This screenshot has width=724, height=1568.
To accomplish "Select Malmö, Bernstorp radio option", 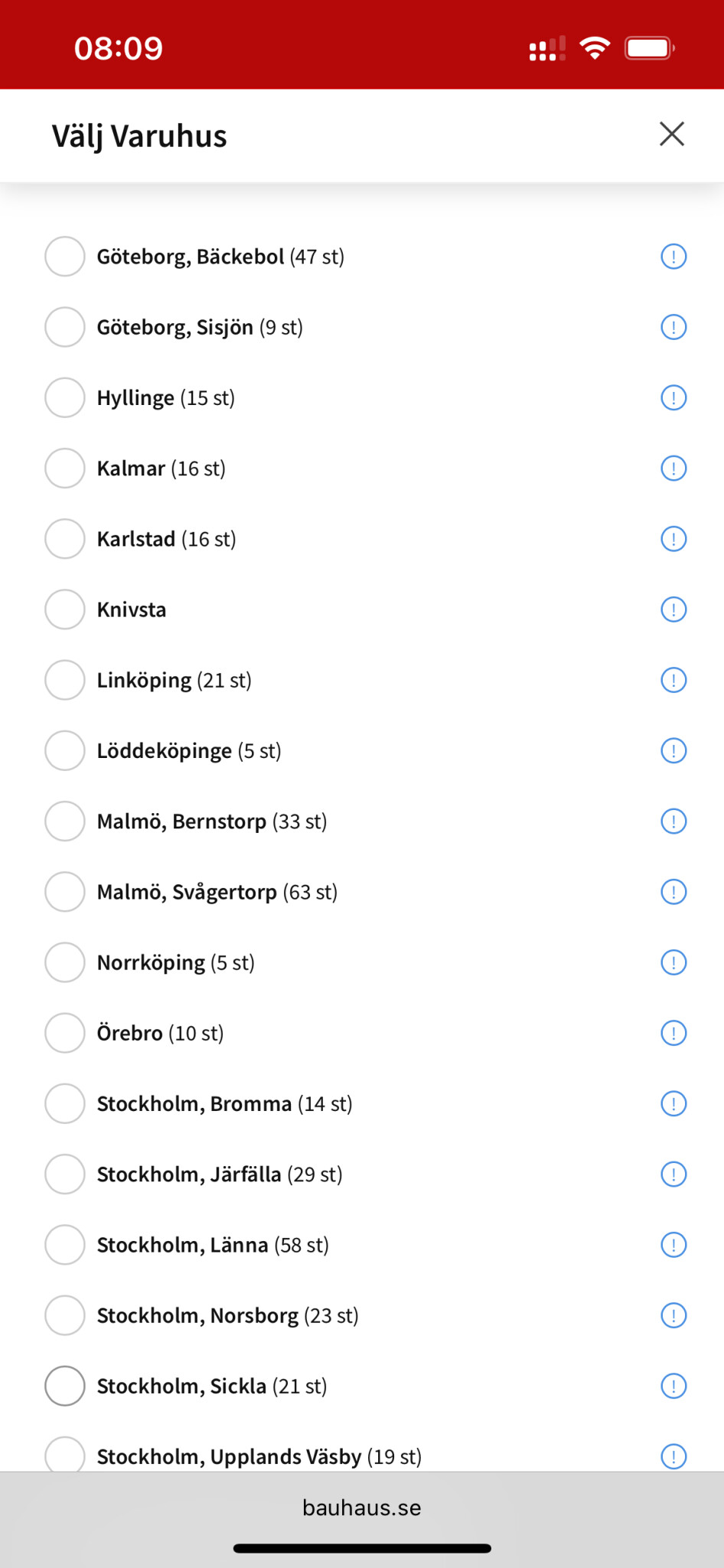I will point(65,822).
